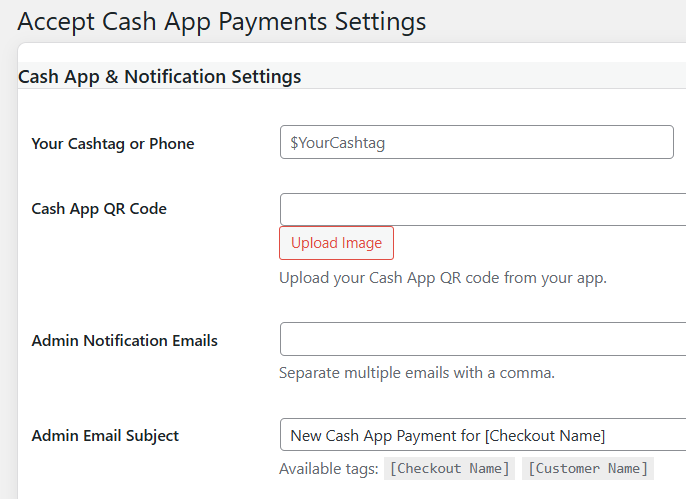This screenshot has width=686, height=499.
Task: Click inside the New Cash App Payment subject text
Action: [x=448, y=436]
